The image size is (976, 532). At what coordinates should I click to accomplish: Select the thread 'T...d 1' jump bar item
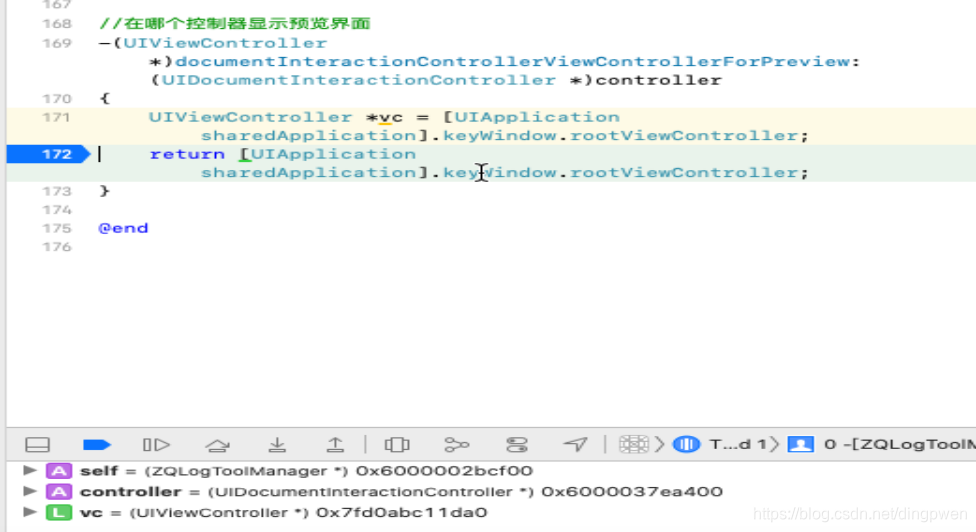point(738,444)
